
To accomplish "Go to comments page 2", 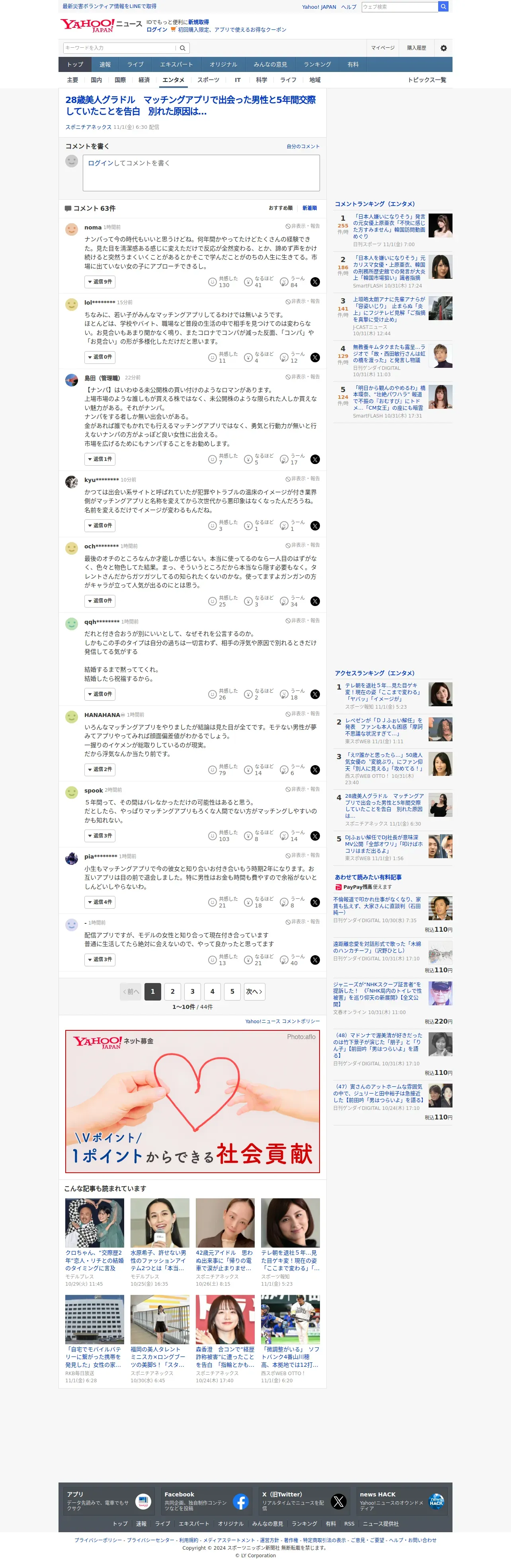I will coord(172,991).
